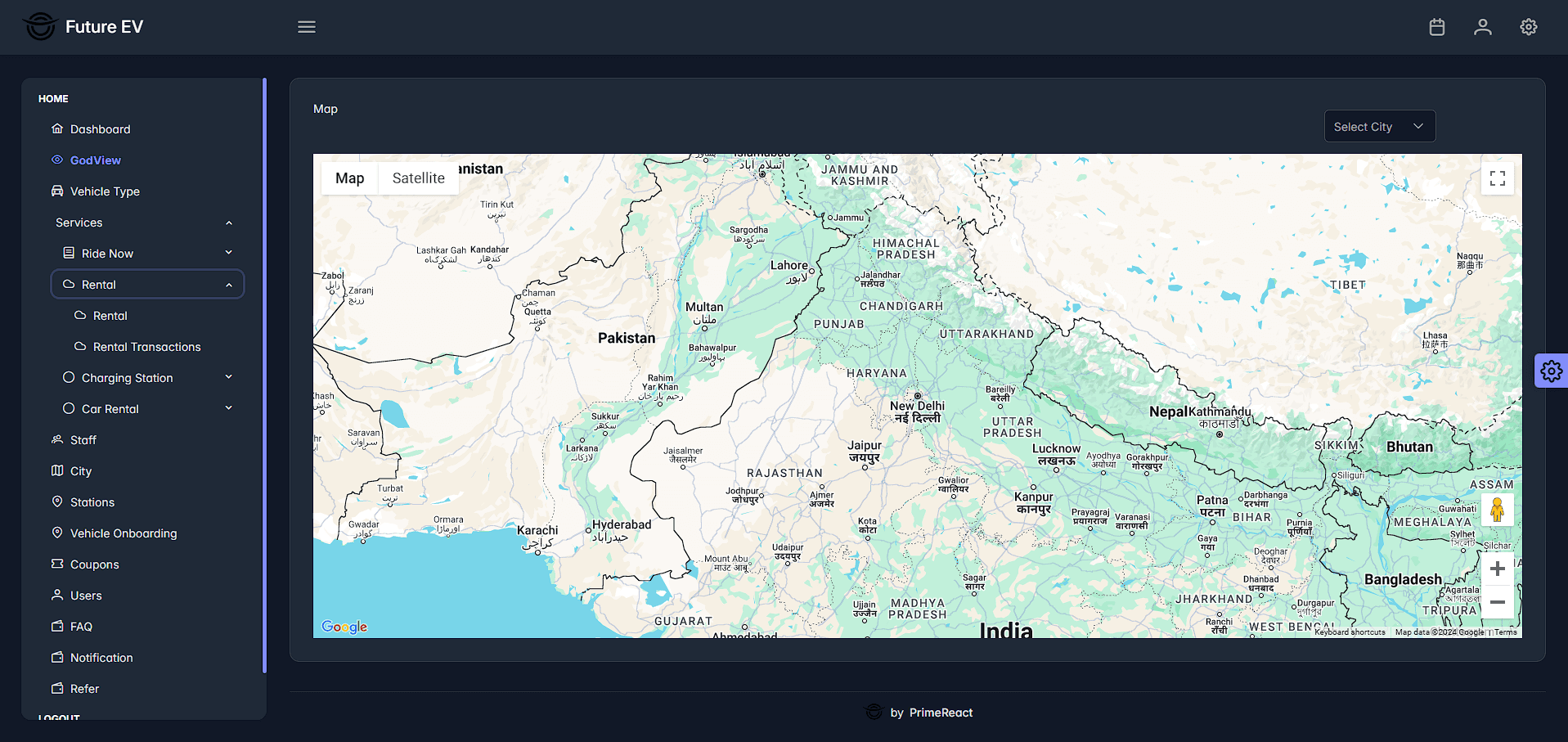This screenshot has width=1568, height=742.
Task: Toggle the hamburger sidebar menu icon
Action: (307, 27)
